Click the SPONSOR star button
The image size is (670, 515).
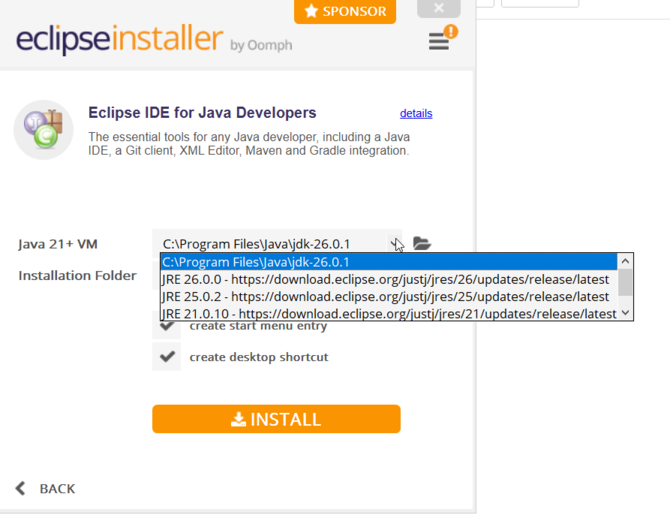click(x=345, y=11)
